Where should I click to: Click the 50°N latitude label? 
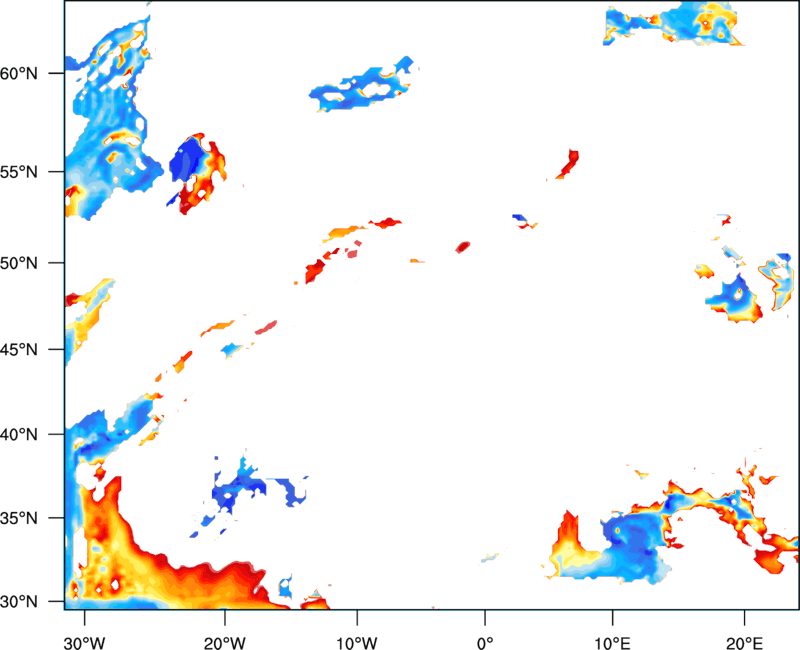click(x=19, y=264)
